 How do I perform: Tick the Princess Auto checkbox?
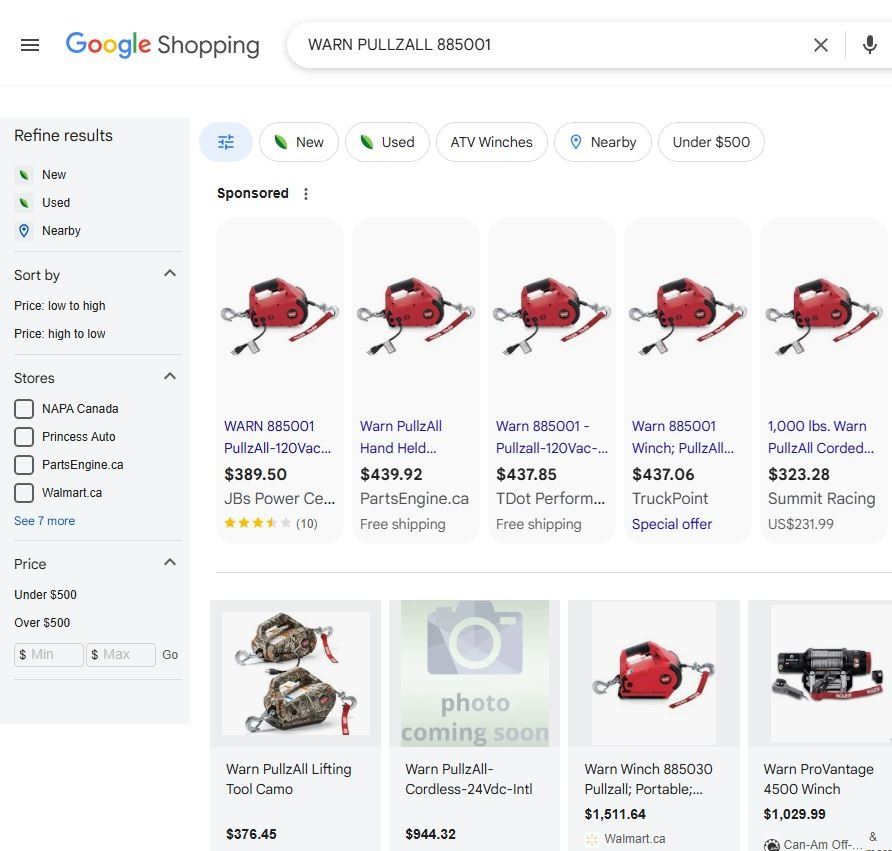point(24,437)
